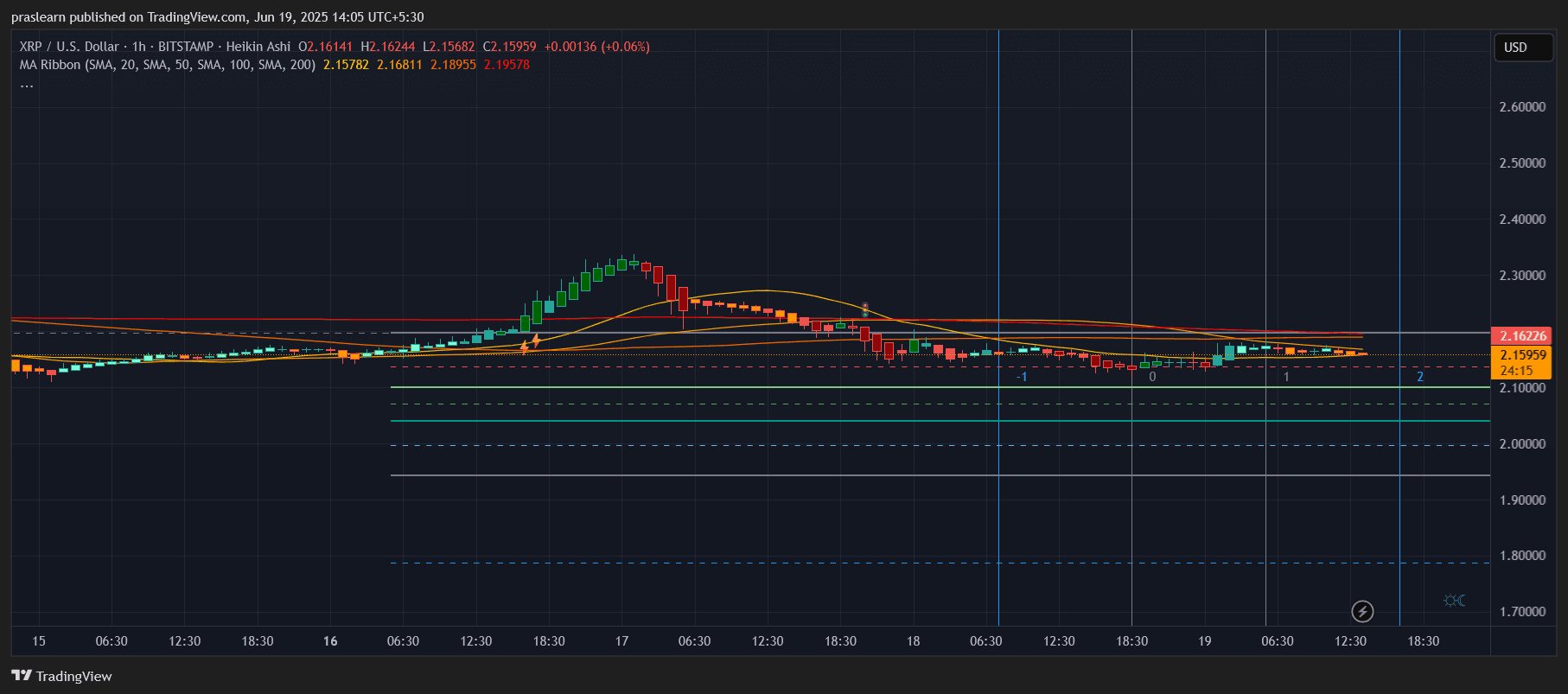Click the yellow SMA 20 value 2.15782
The image size is (1568, 694).
point(346,65)
